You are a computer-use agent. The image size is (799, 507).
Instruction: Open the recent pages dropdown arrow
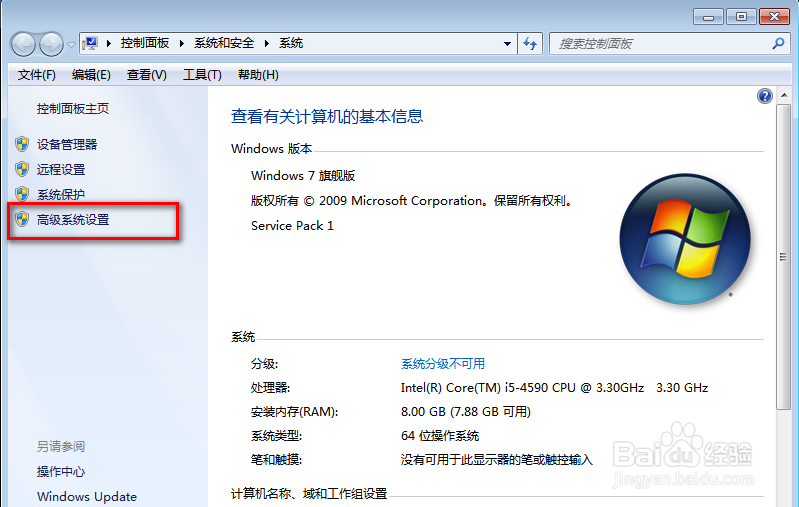click(x=71, y=44)
